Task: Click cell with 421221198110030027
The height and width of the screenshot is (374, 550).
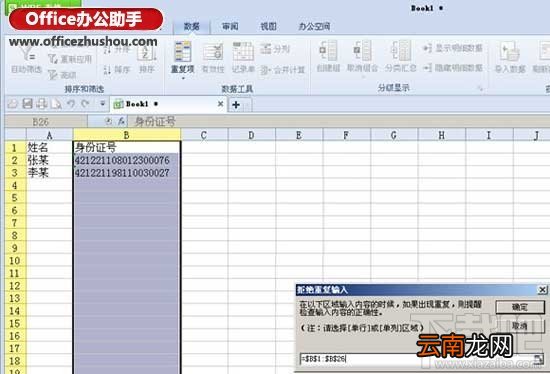Action: click(x=127, y=173)
